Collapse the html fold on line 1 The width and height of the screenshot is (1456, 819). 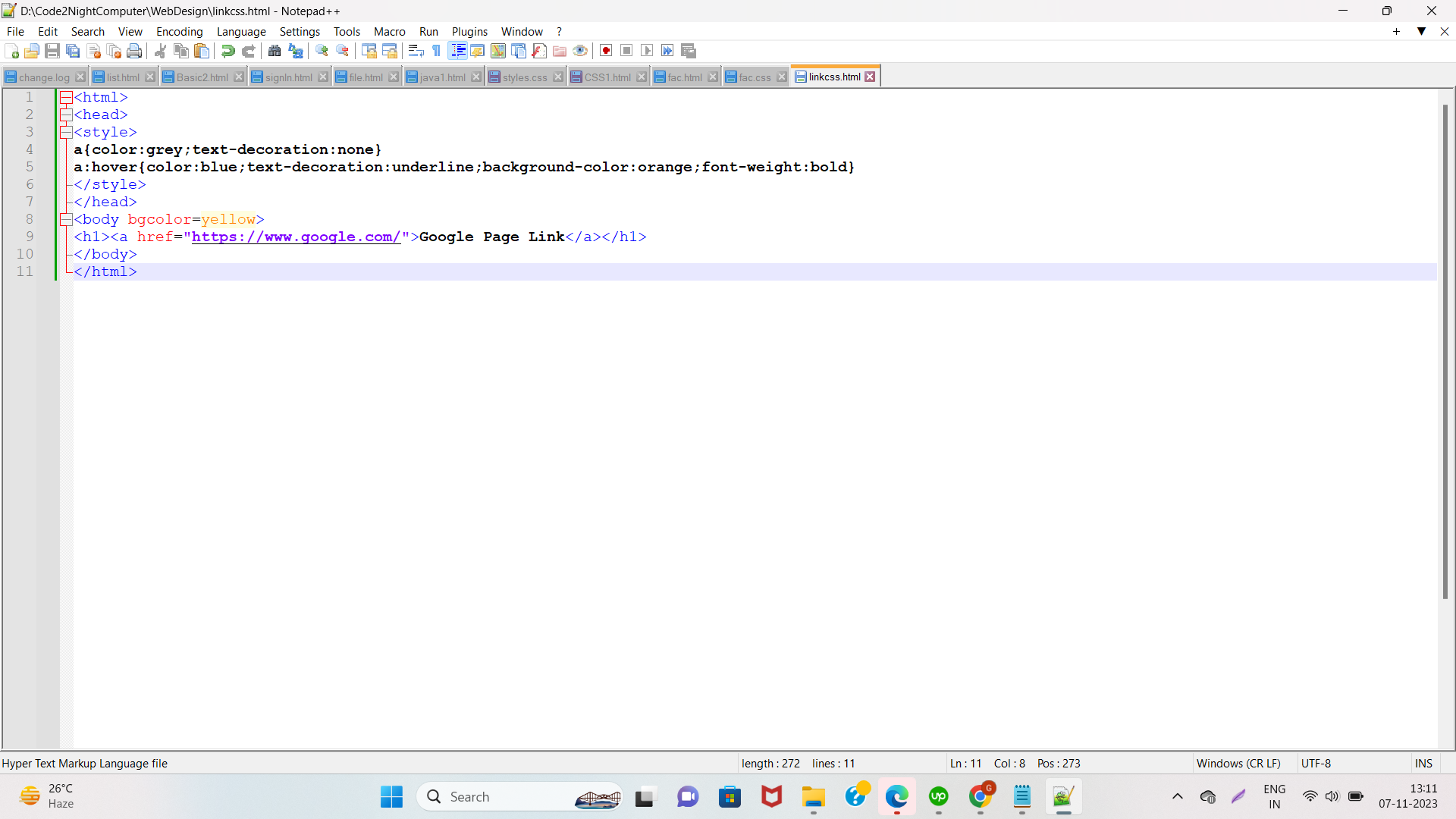(x=66, y=97)
